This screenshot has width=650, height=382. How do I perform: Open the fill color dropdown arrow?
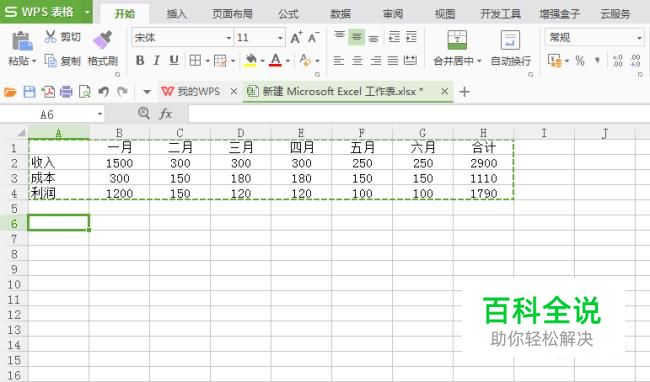(x=262, y=61)
